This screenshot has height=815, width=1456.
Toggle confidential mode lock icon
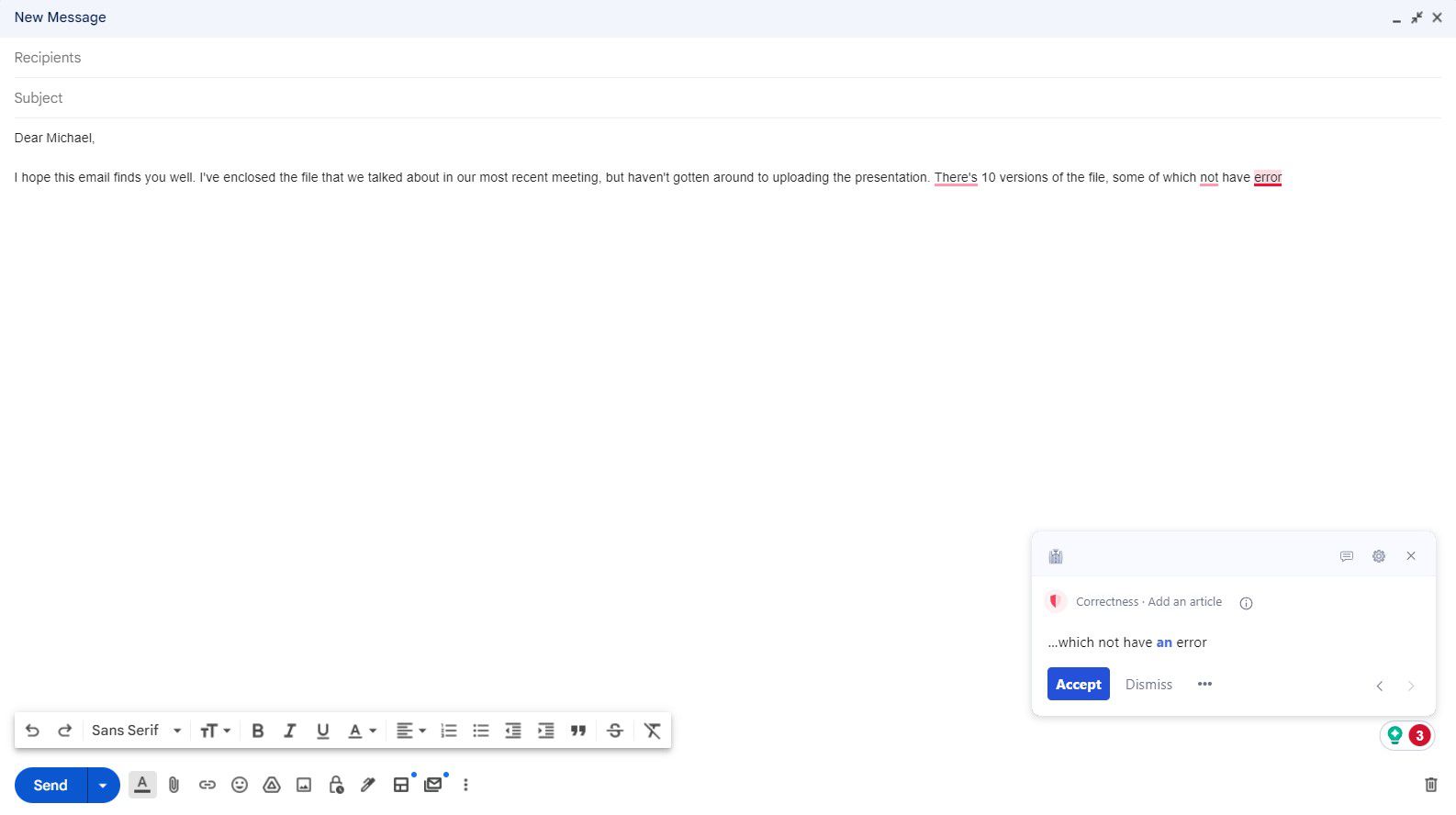coord(336,785)
